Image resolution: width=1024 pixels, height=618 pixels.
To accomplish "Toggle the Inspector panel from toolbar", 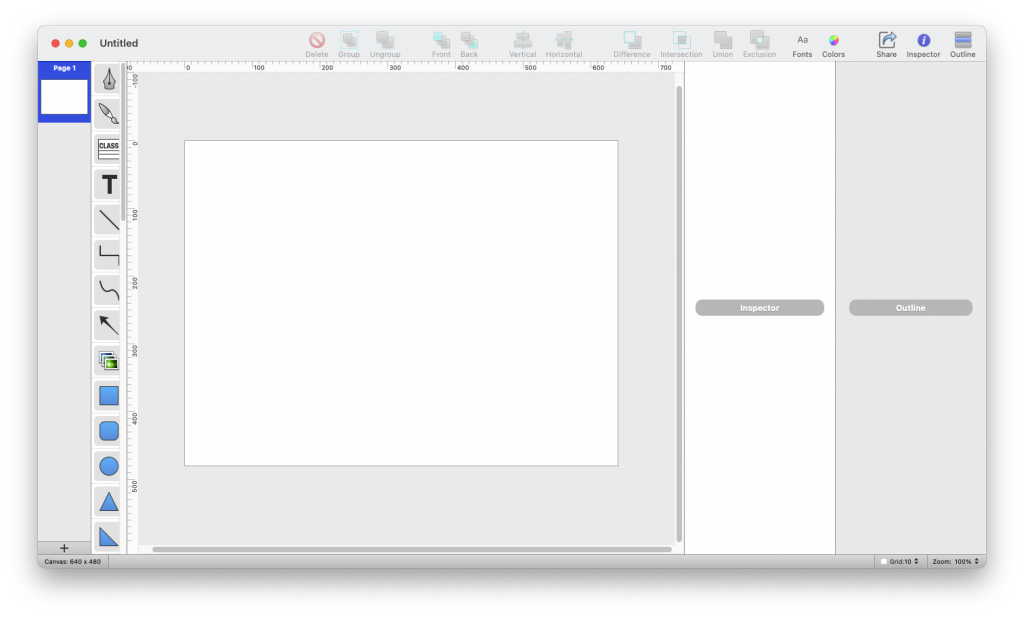I will tap(923, 45).
